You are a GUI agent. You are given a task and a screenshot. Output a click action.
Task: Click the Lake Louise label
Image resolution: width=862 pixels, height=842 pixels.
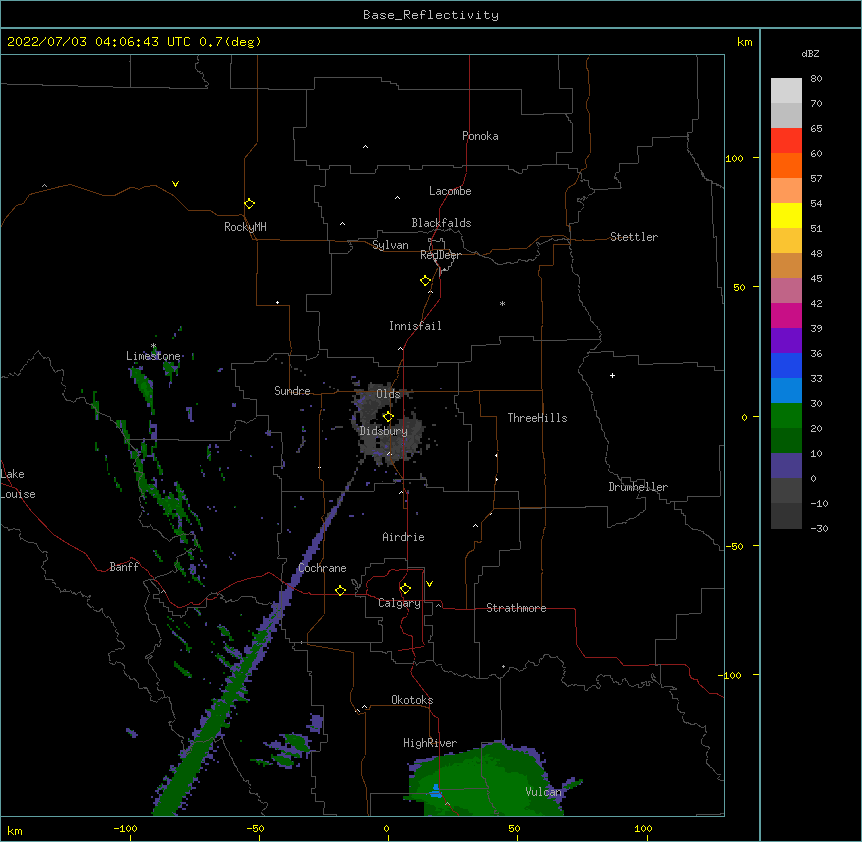[x=18, y=484]
